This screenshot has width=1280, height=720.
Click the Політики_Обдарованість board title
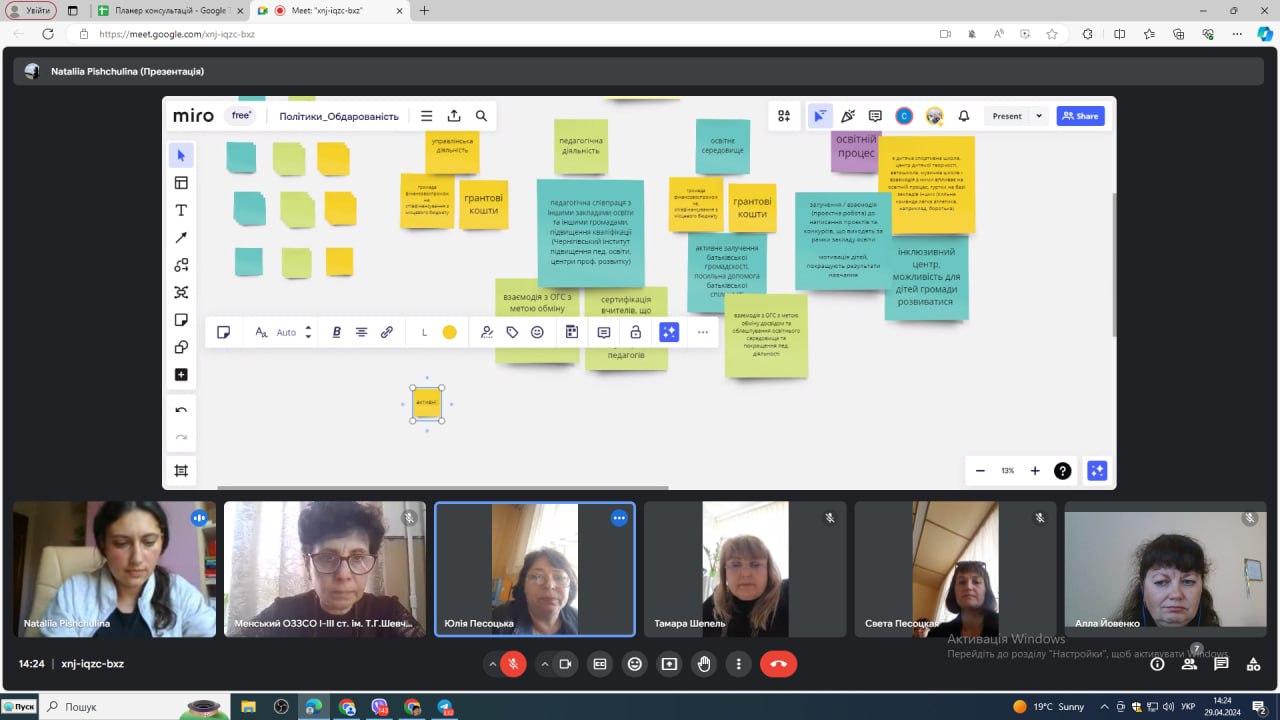[339, 116]
